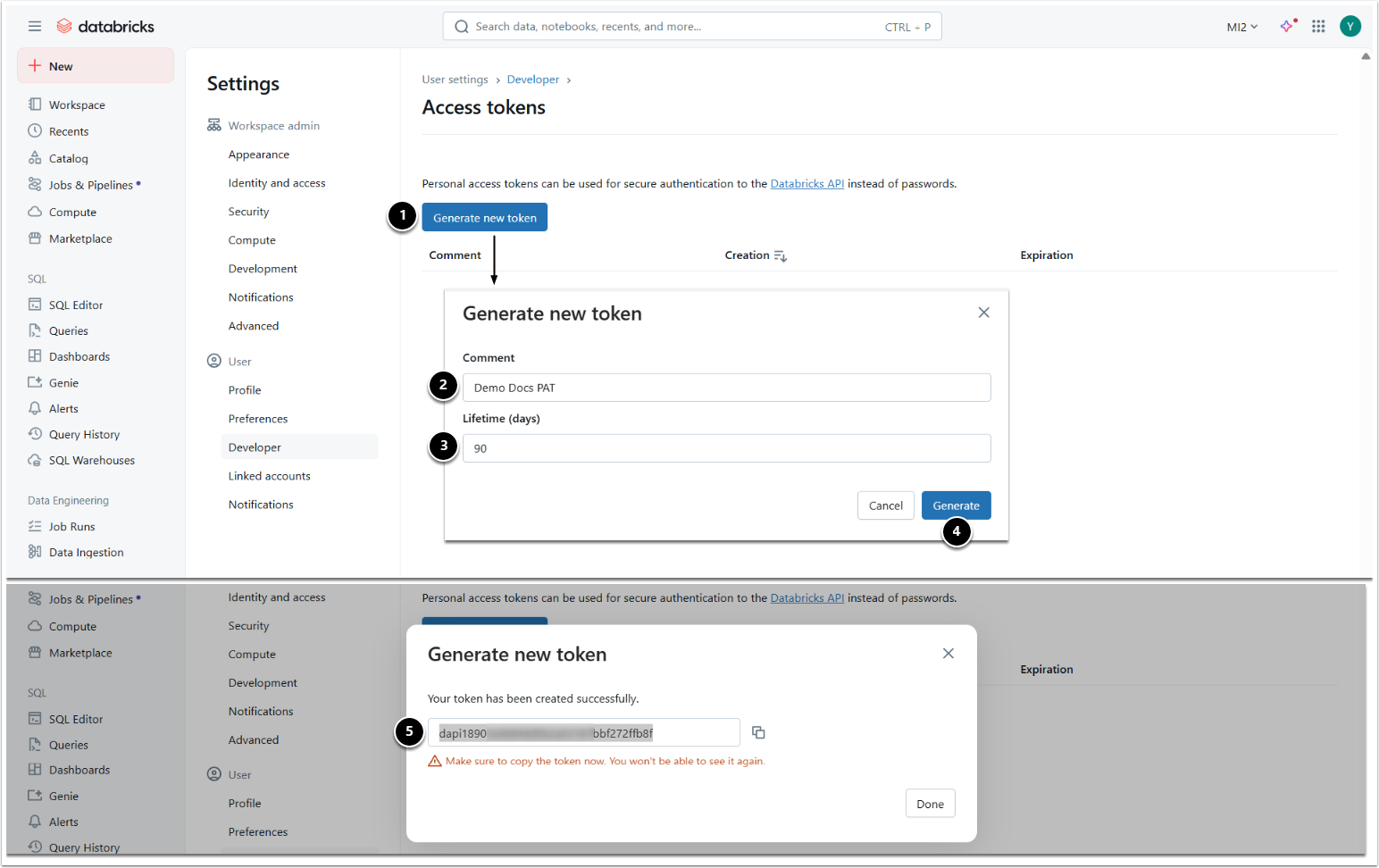
Task: Close the dialog containing the Comment field
Action: tap(983, 313)
